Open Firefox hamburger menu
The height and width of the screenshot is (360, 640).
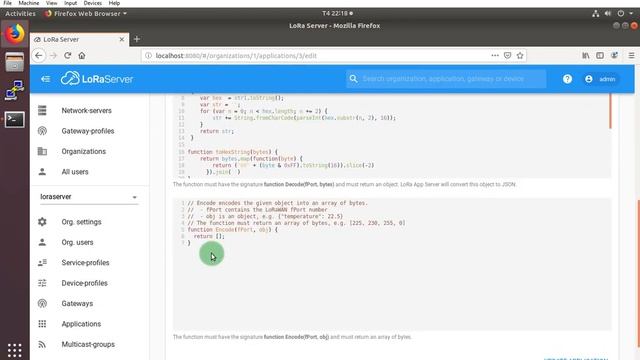point(631,56)
